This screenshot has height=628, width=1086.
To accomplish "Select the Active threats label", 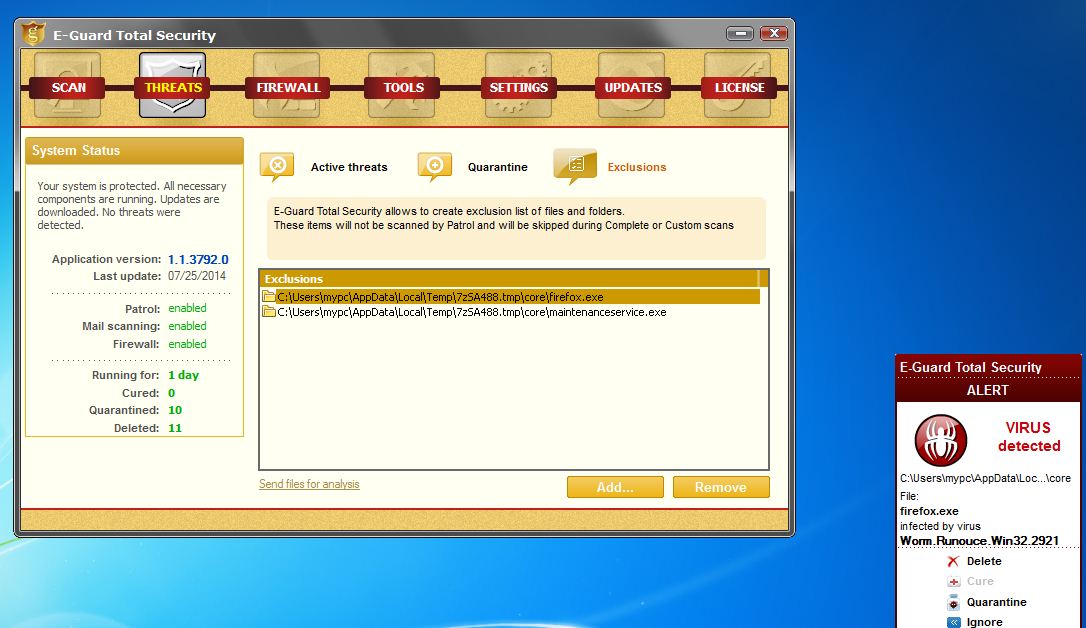I will tap(349, 167).
